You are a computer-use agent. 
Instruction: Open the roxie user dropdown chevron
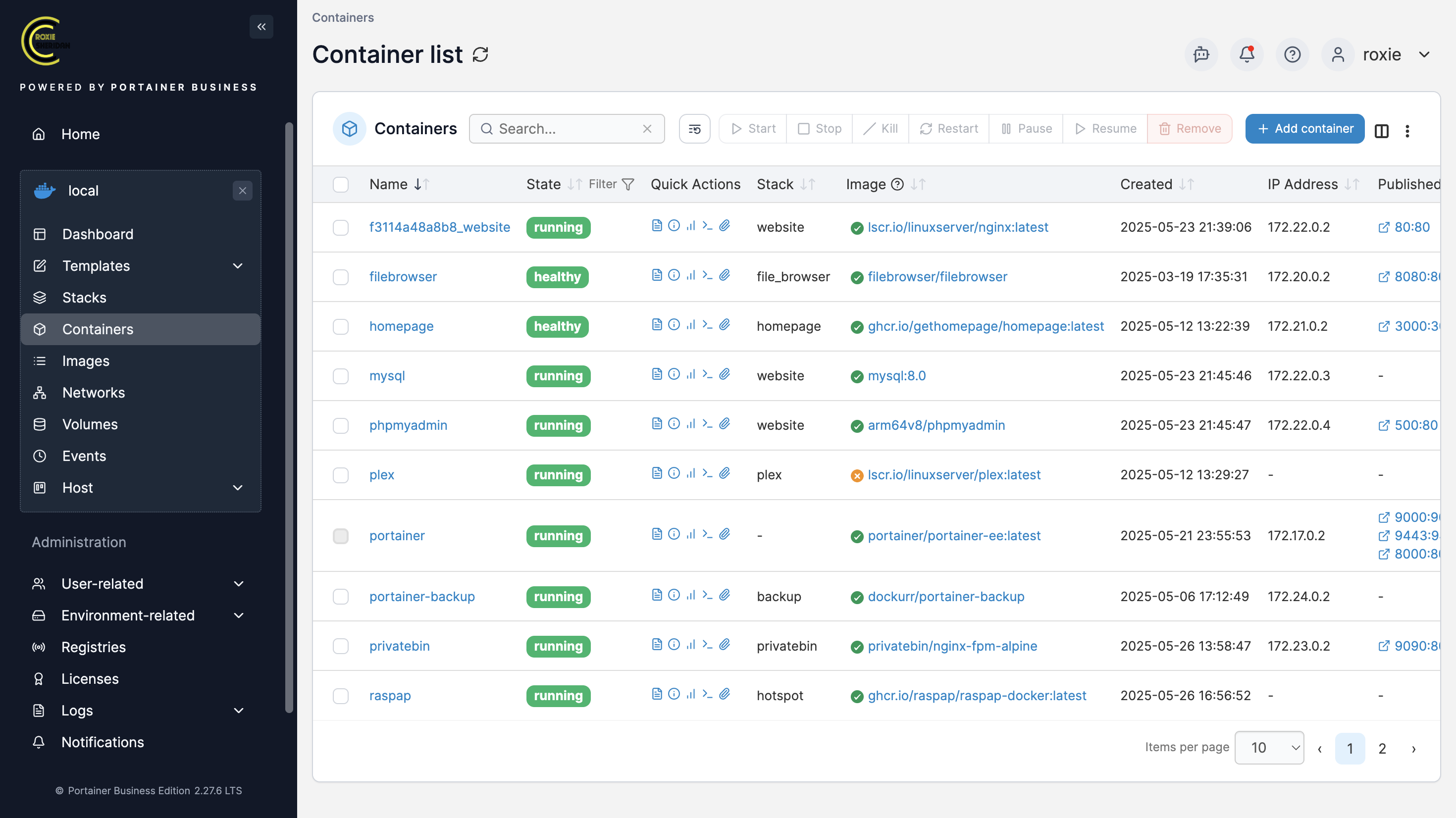(x=1424, y=54)
